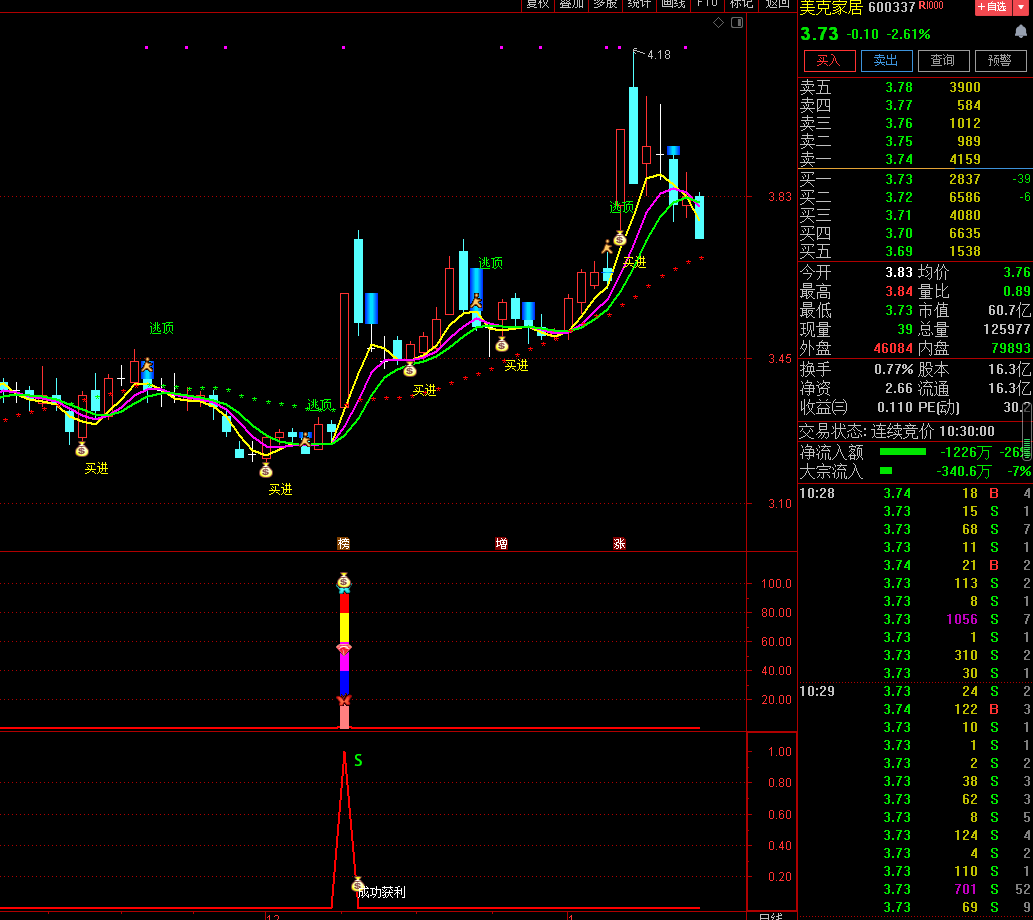Select the 标记 mark tab

[741, 5]
